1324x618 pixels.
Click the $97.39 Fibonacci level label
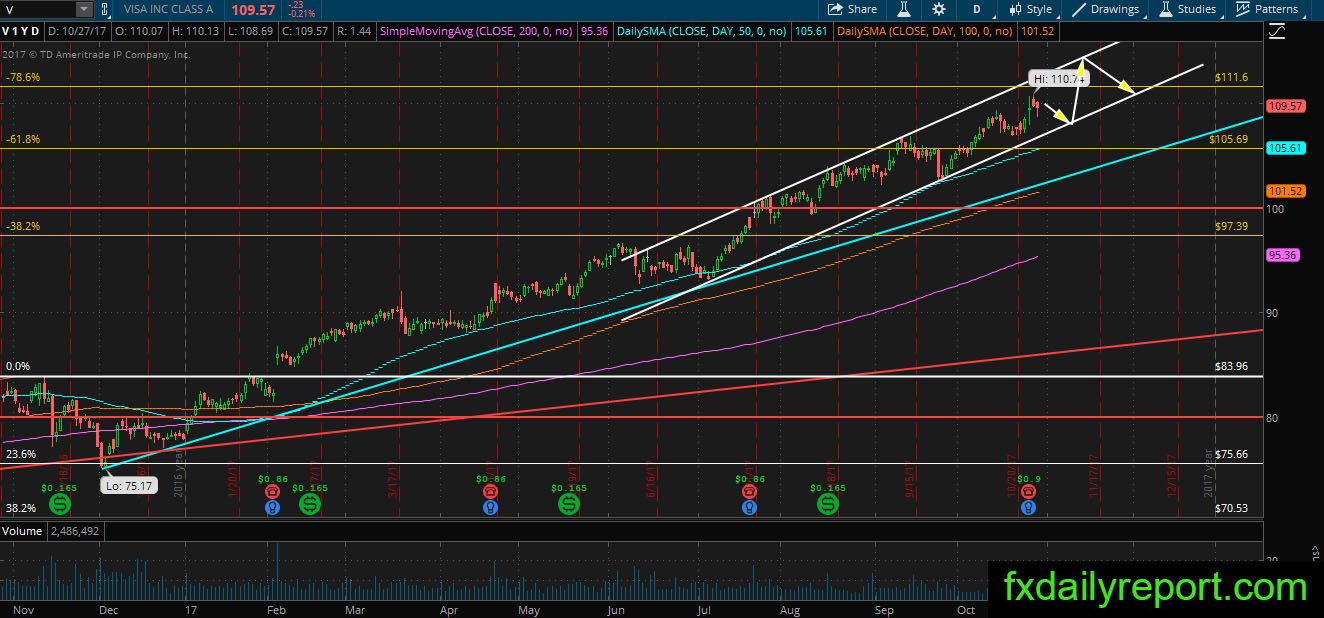point(1231,227)
